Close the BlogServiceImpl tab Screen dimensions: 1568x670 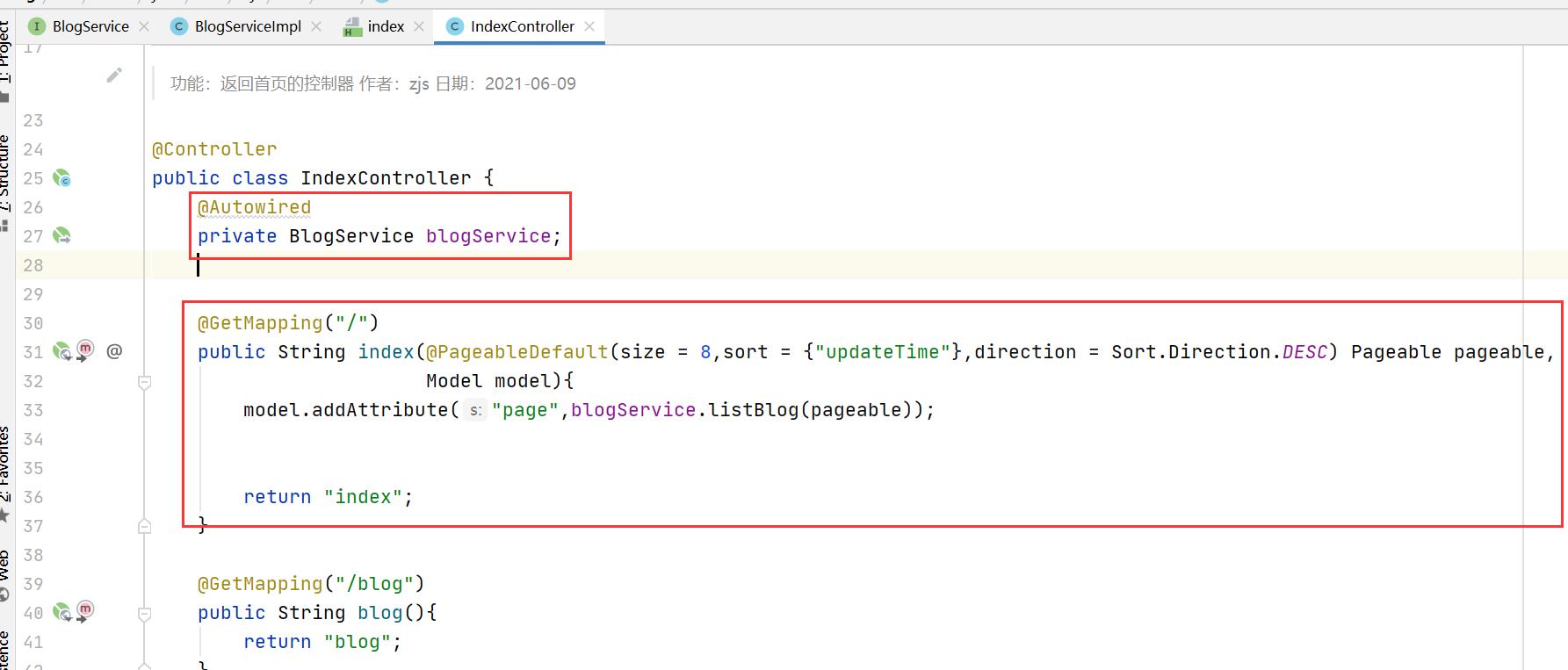pyautogui.click(x=316, y=26)
